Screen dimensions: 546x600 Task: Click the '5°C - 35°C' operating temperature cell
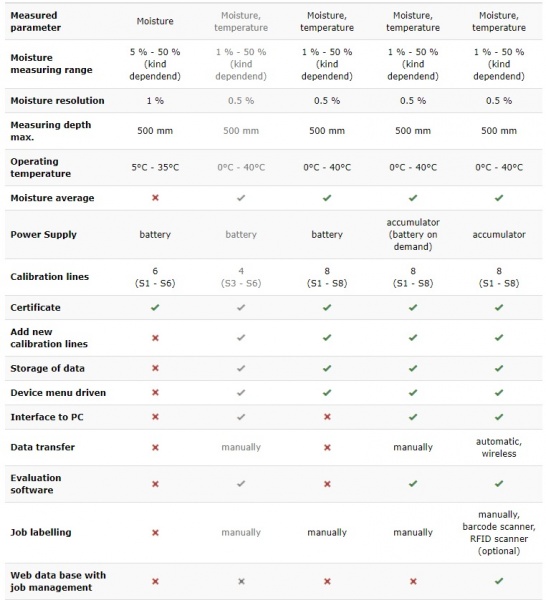pyautogui.click(x=155, y=168)
